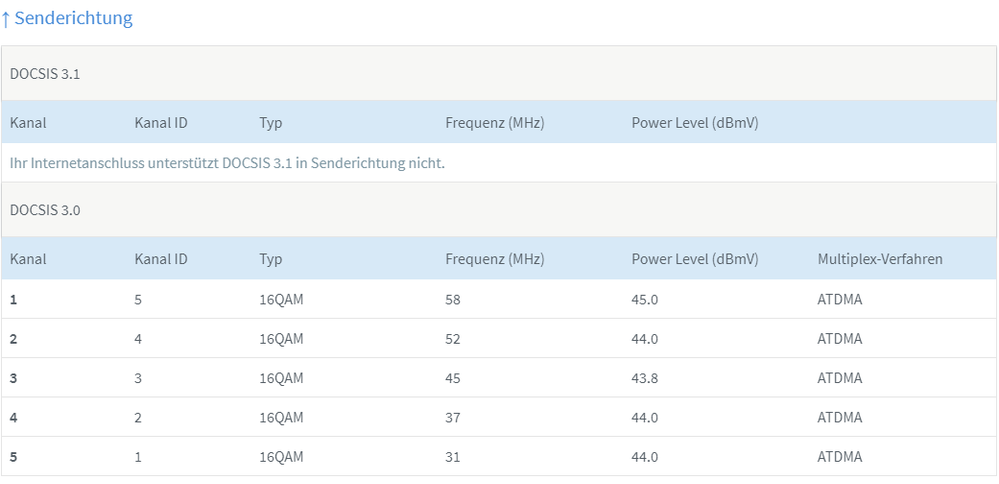999x484 pixels.
Task: Click the DOCSIS 3.1 section header
Action: click(x=45, y=73)
